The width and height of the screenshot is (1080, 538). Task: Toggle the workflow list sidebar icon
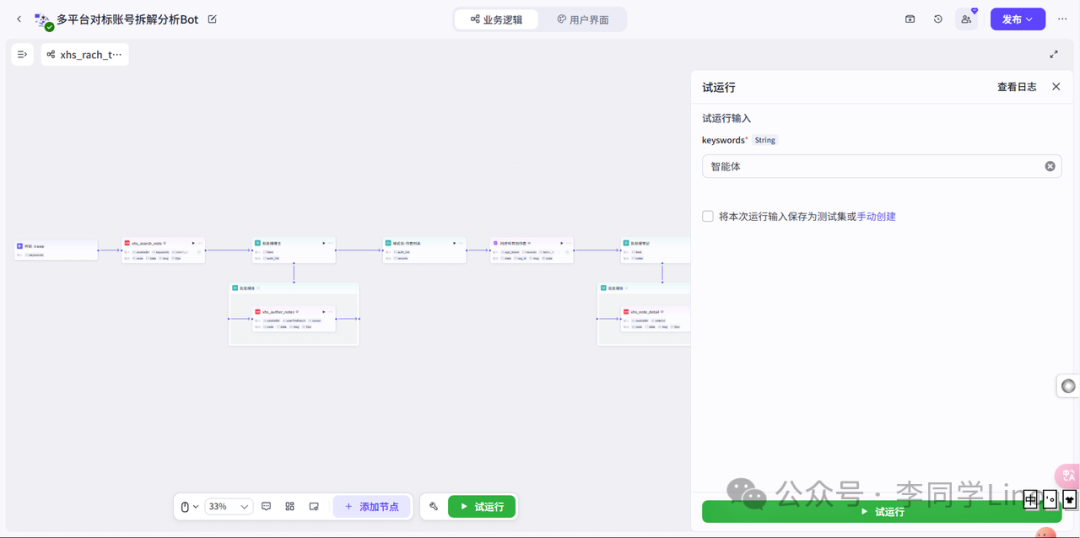point(23,54)
